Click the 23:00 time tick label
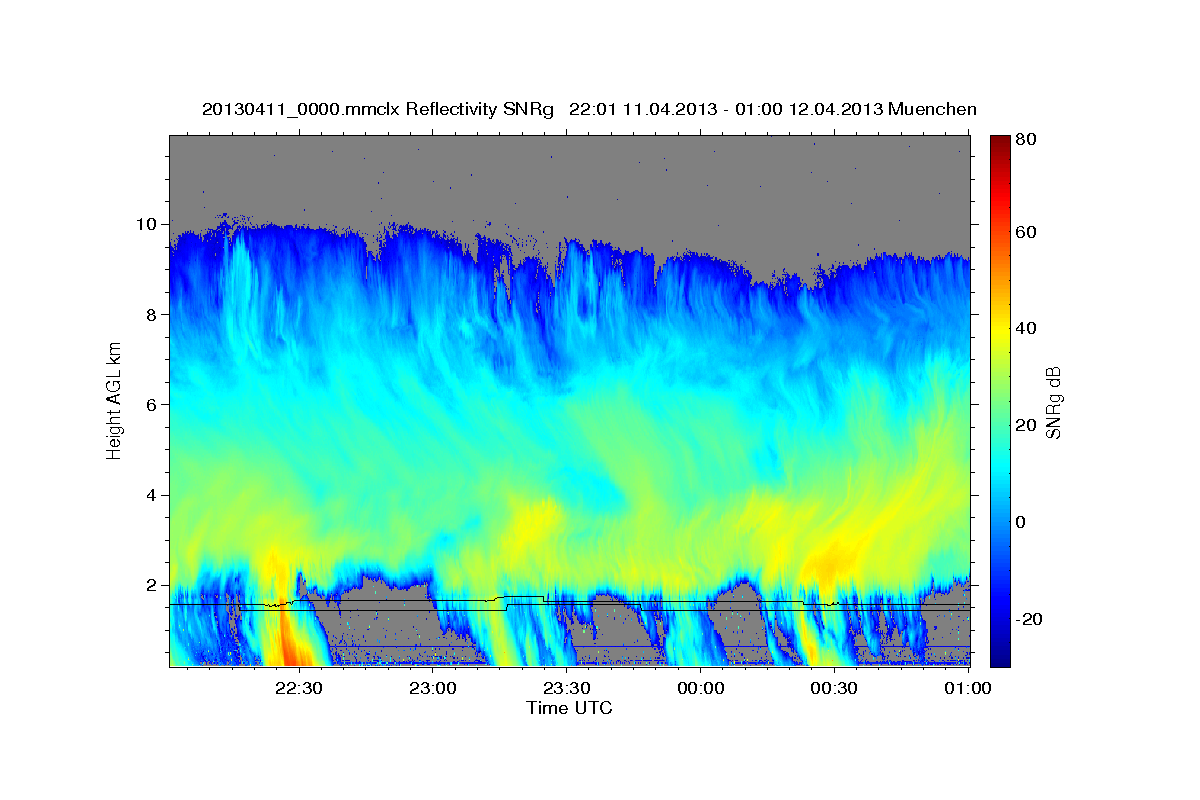The image size is (1200, 800). [x=433, y=688]
